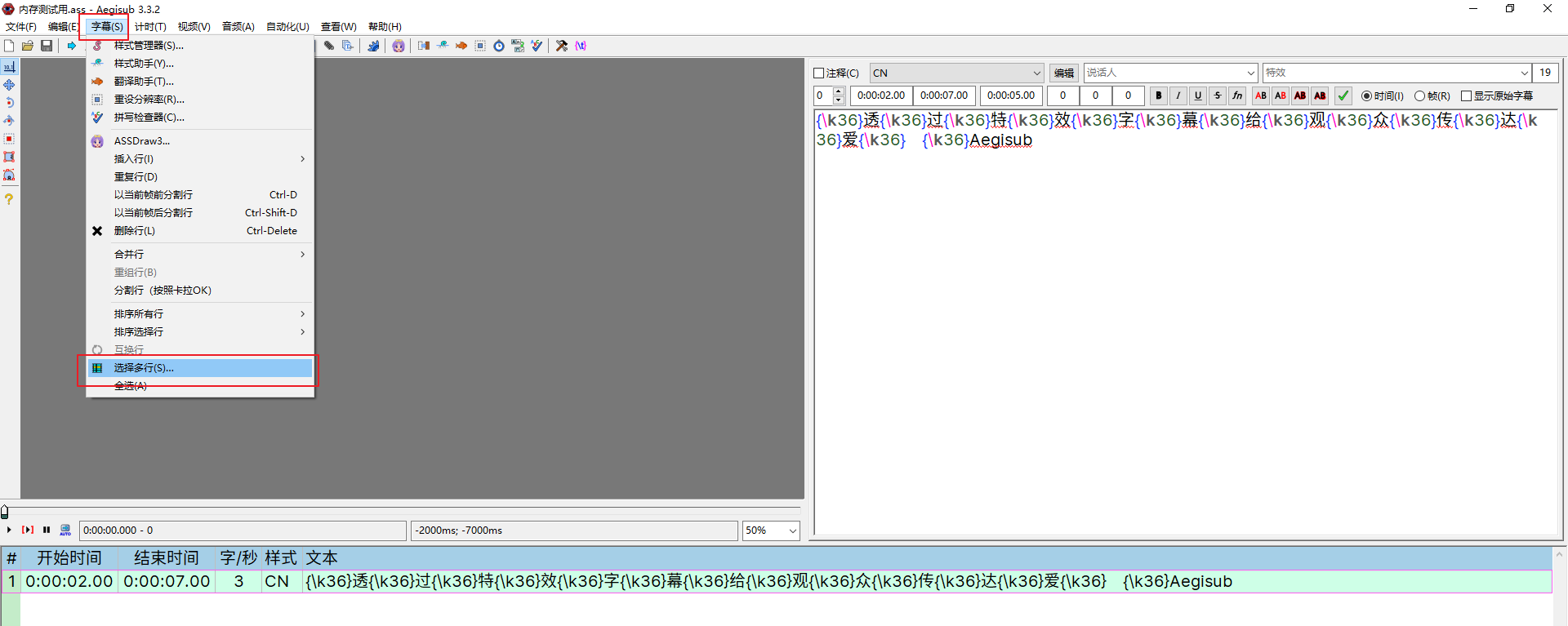Click the 编辑 style edit button

point(1063,73)
